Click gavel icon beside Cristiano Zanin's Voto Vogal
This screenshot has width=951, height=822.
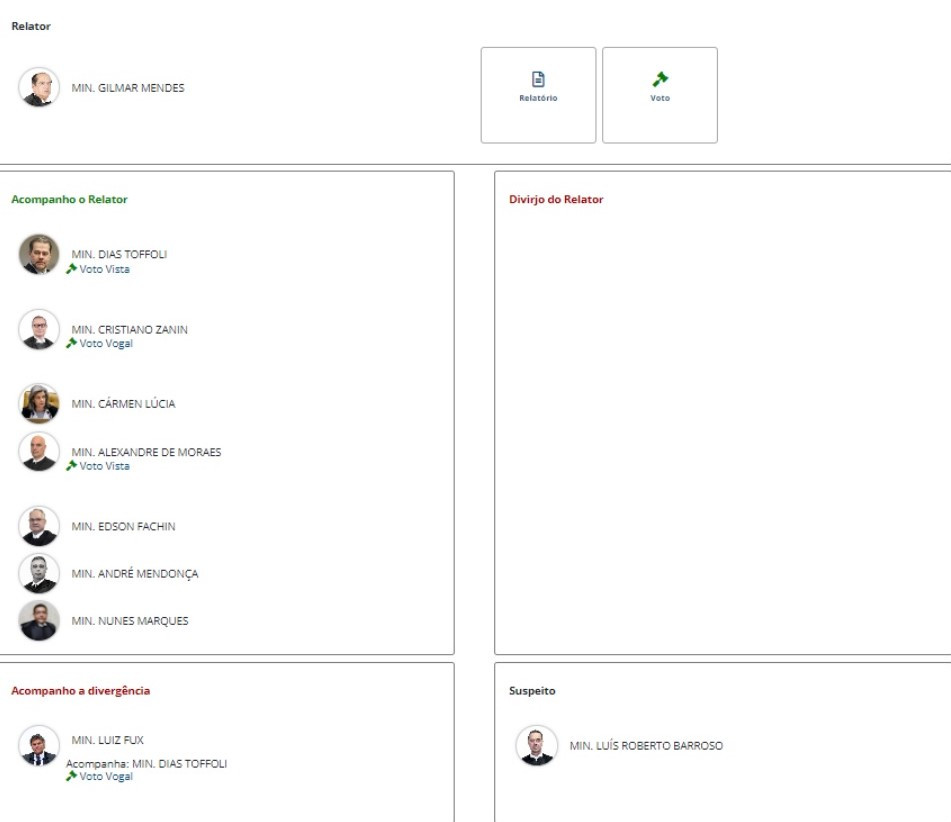72,344
